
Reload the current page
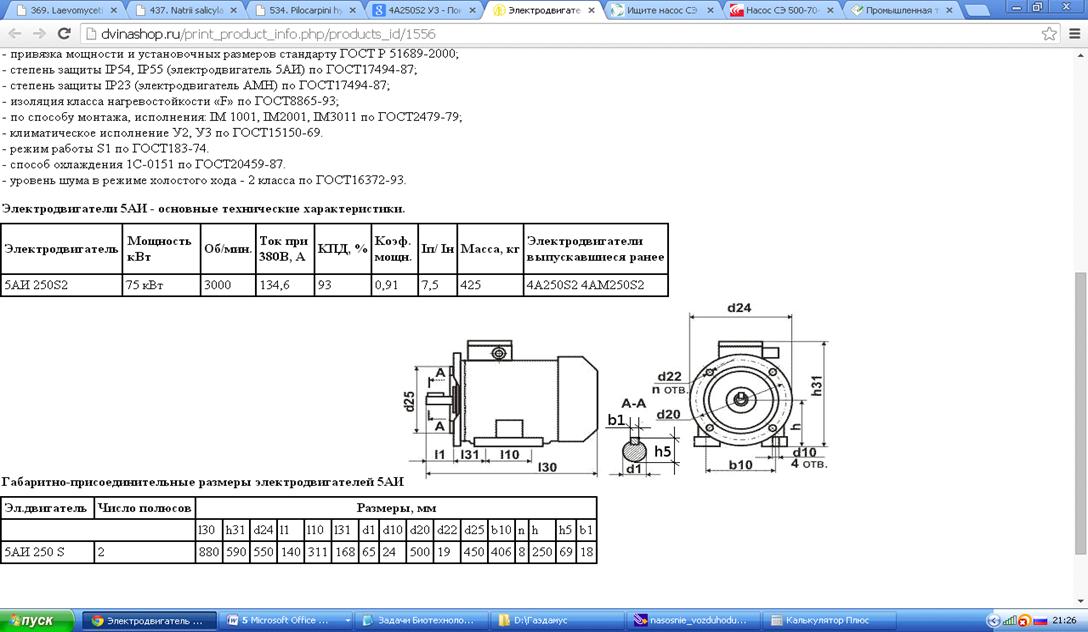pos(64,33)
